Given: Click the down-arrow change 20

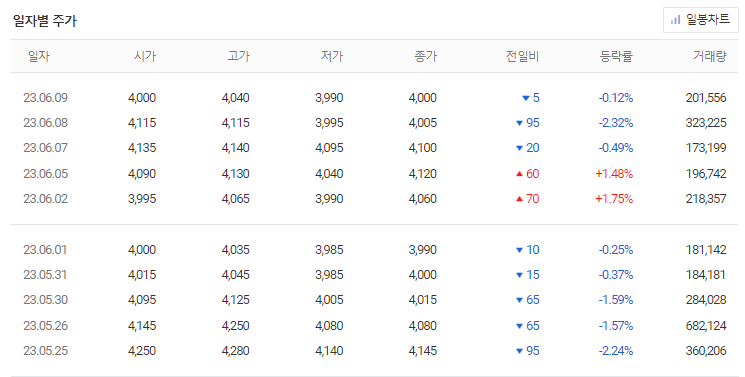Looking at the screenshot, I should click(x=528, y=148).
